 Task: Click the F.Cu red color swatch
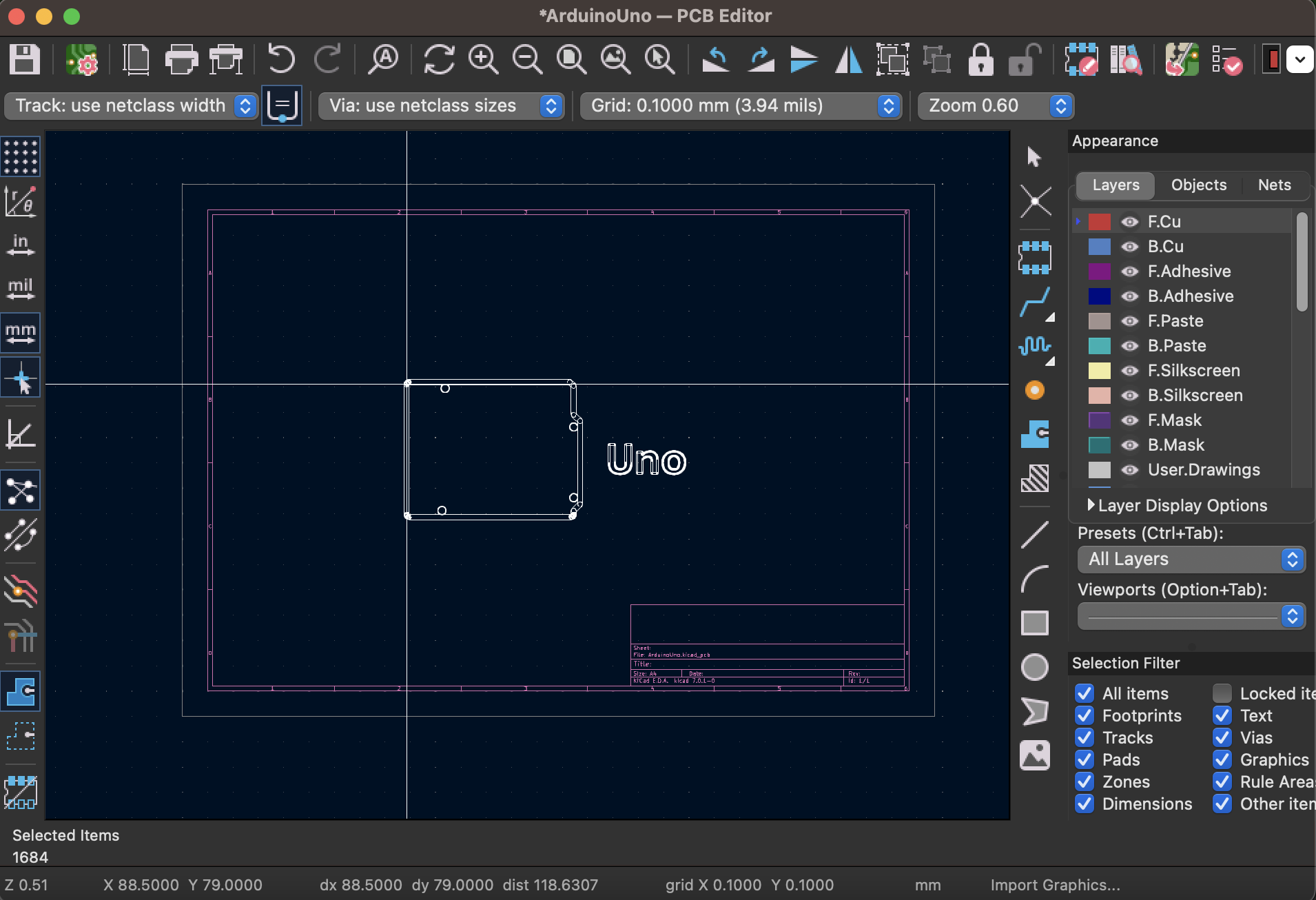click(1100, 222)
